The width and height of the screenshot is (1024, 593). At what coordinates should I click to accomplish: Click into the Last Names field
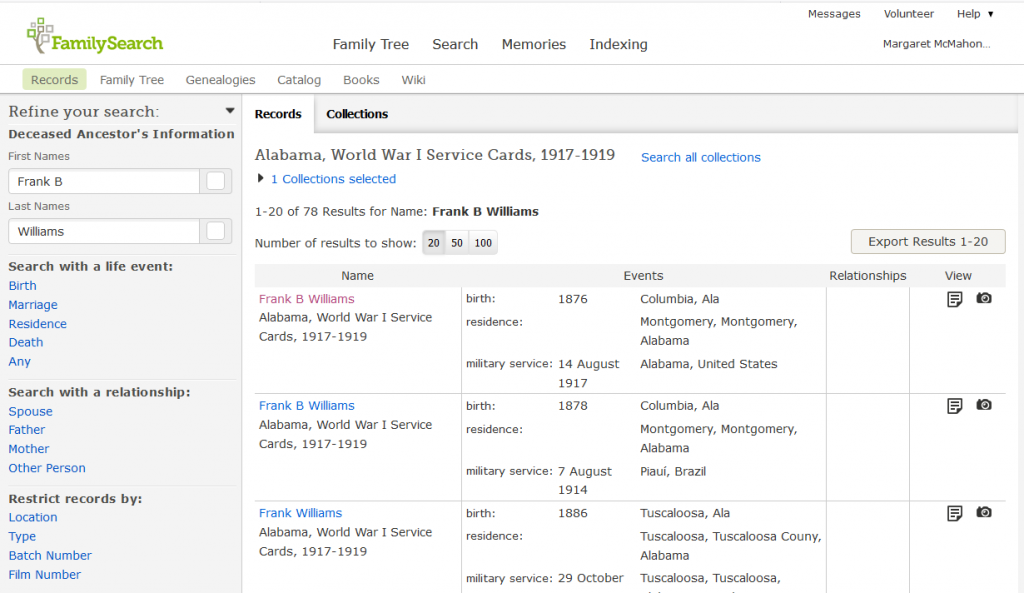coord(104,231)
